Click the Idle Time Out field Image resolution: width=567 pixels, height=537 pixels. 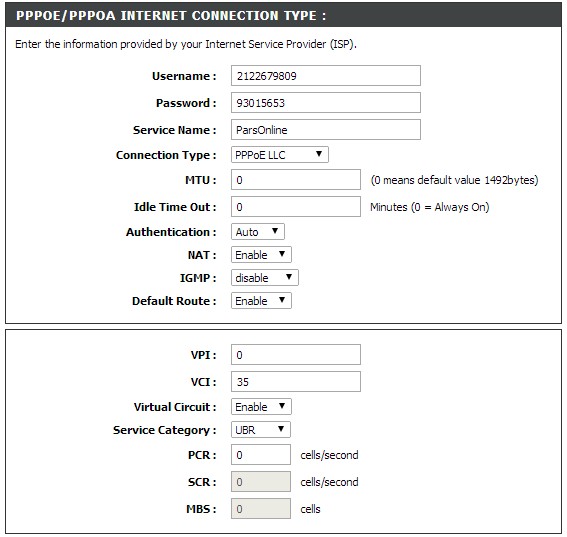point(296,207)
